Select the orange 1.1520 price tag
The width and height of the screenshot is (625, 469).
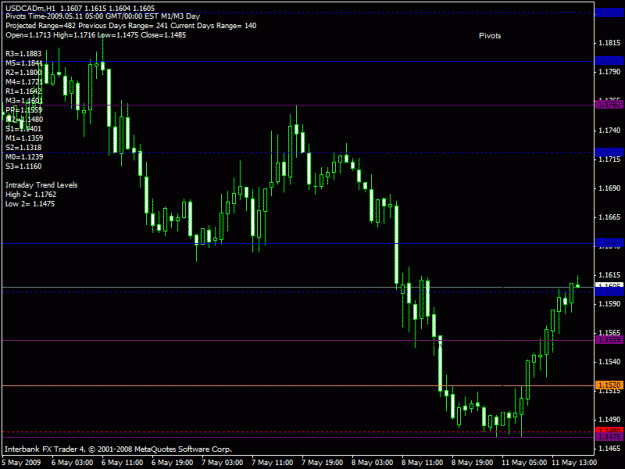(x=609, y=385)
